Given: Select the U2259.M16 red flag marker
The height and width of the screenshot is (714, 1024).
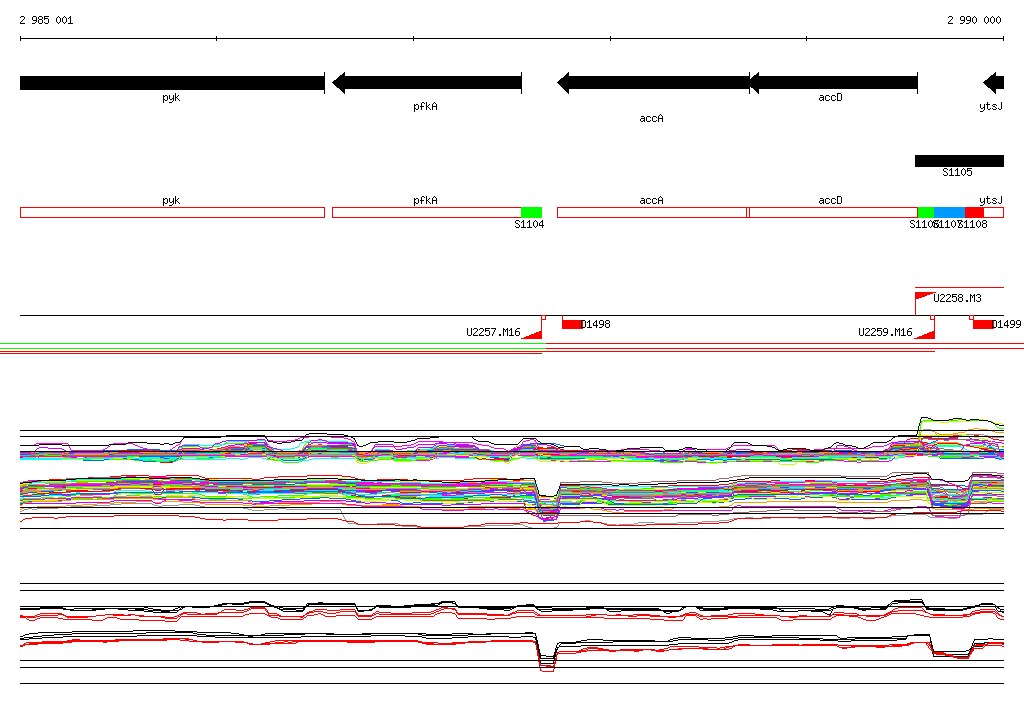Looking at the screenshot, I should [x=924, y=334].
